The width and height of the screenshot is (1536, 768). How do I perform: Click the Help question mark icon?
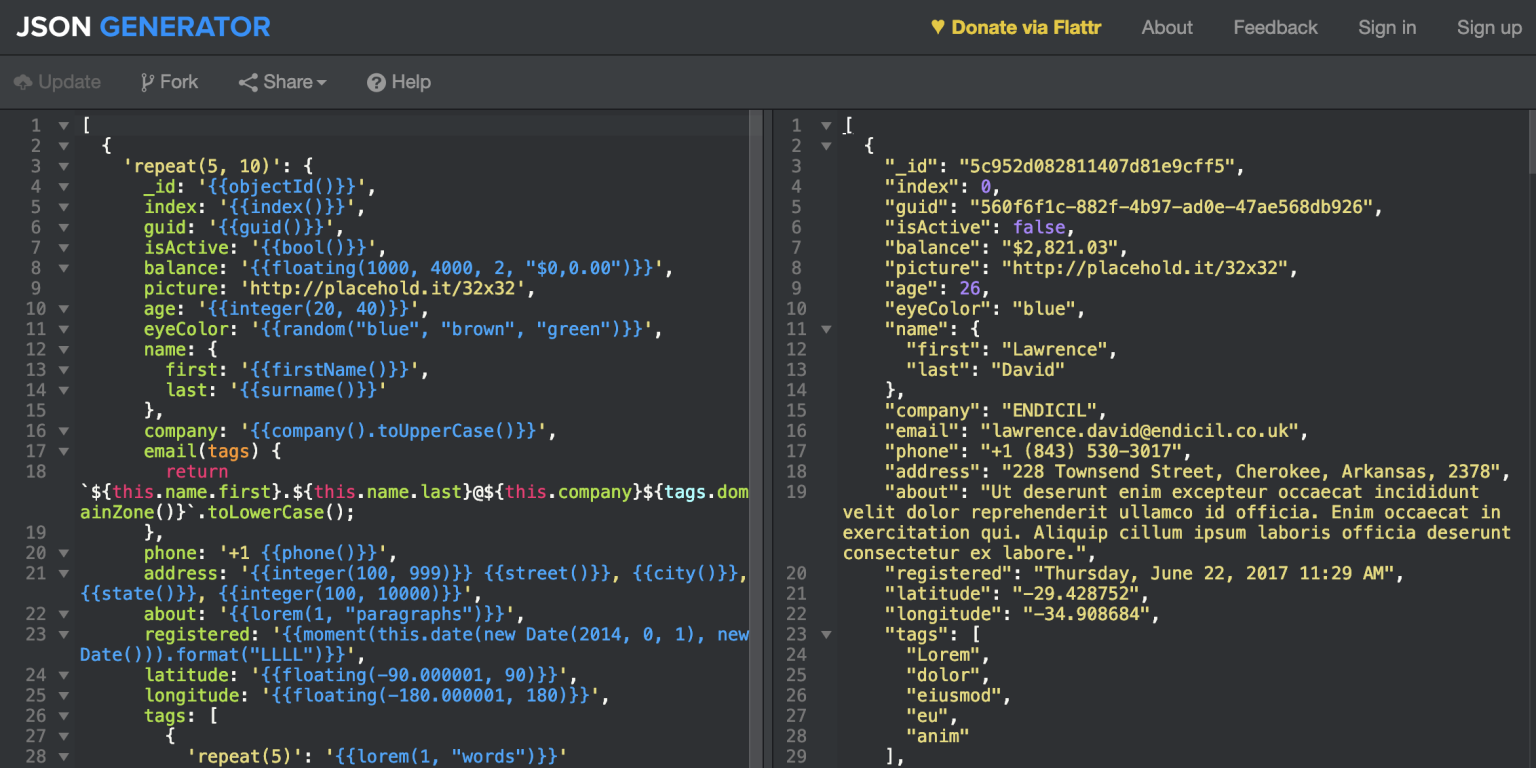374,81
